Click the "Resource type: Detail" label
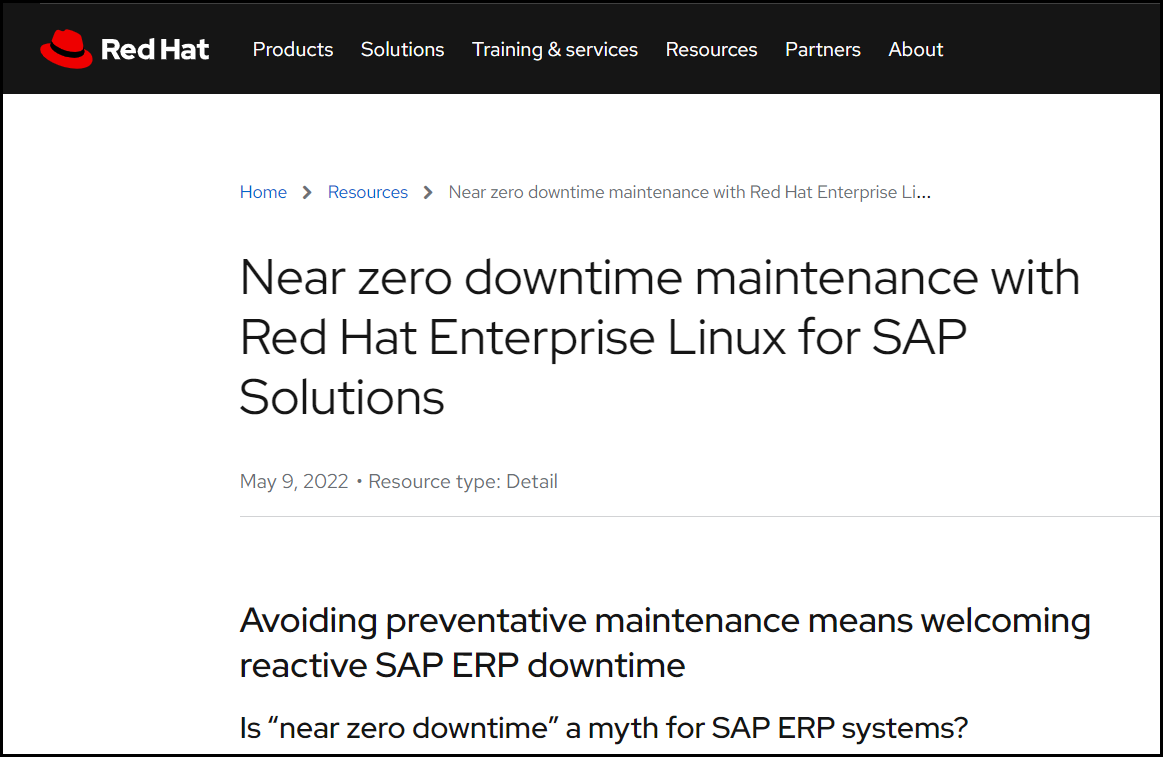Viewport: 1163px width, 757px height. coord(463,481)
